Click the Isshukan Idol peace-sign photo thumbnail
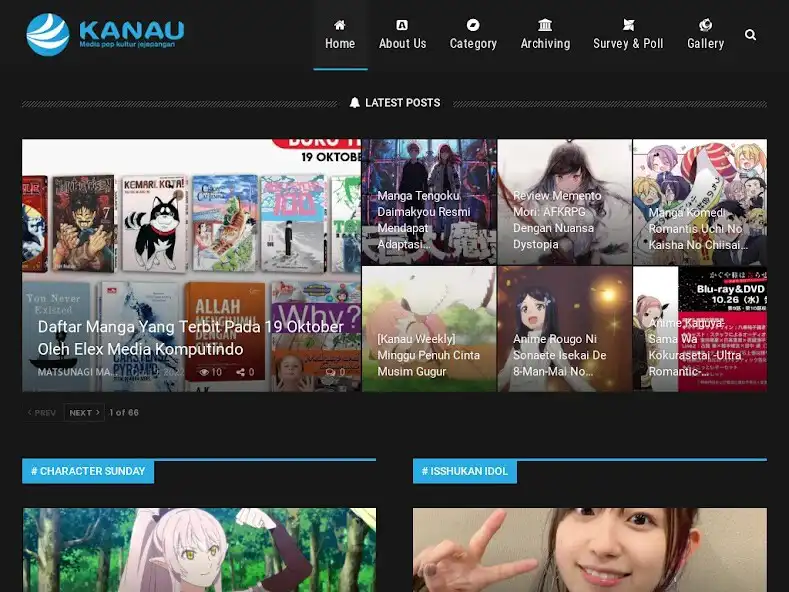Image resolution: width=789 pixels, height=592 pixels. click(590, 550)
